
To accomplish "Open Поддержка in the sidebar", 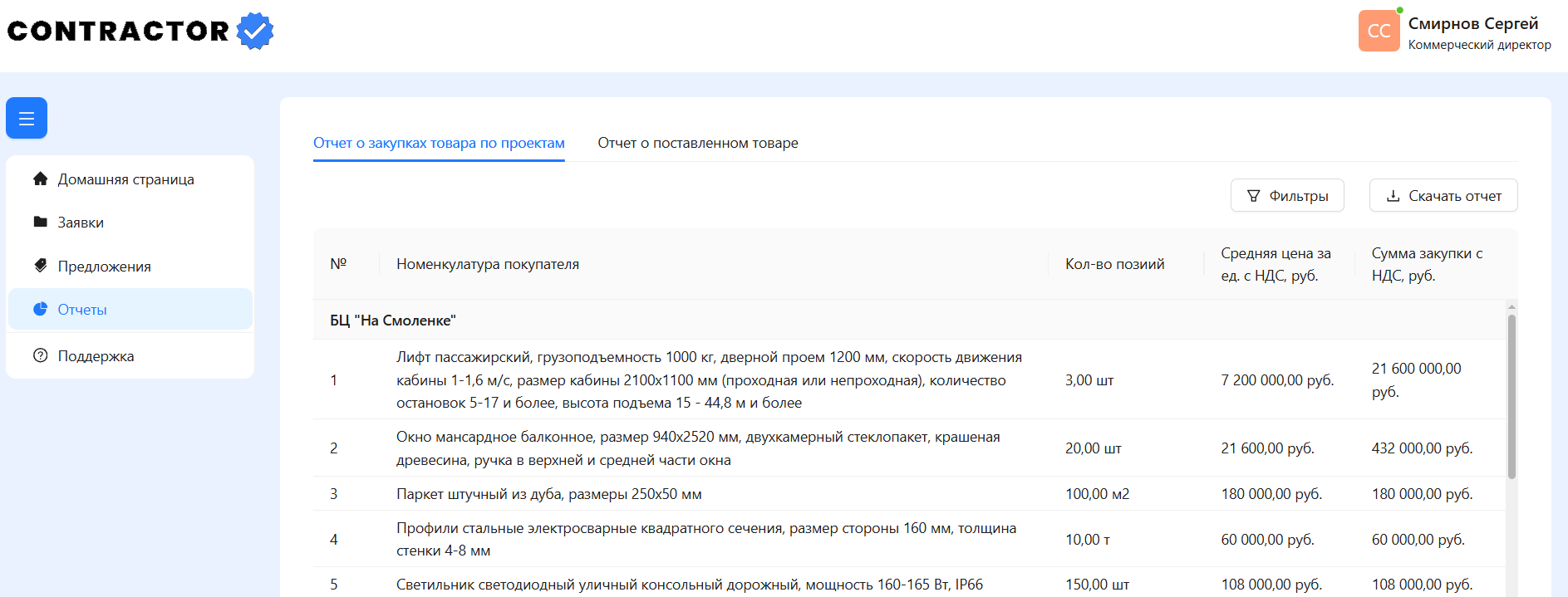I will click(96, 356).
